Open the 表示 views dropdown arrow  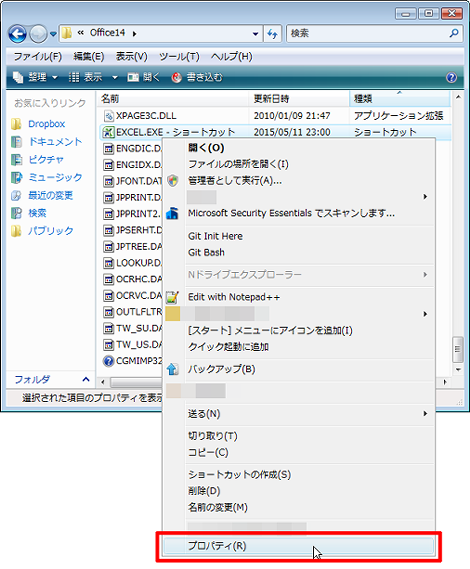coord(115,77)
